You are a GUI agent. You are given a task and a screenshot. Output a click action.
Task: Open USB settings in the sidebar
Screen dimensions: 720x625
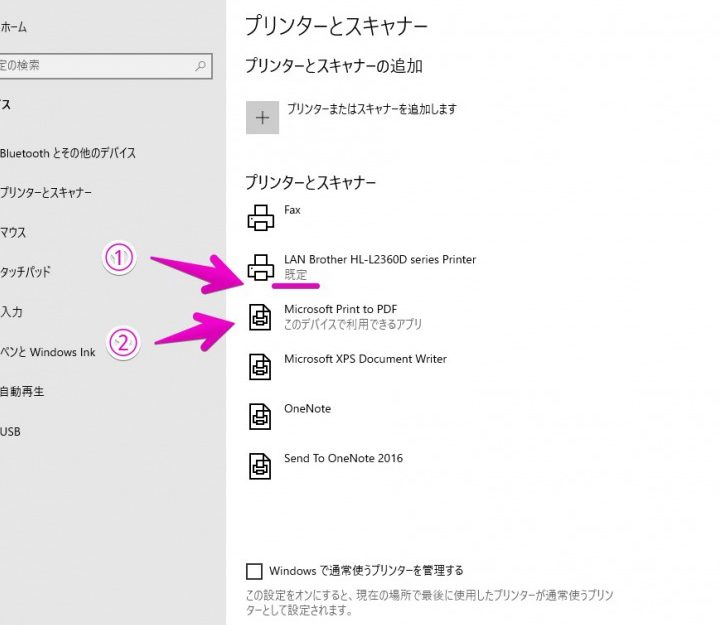point(10,432)
